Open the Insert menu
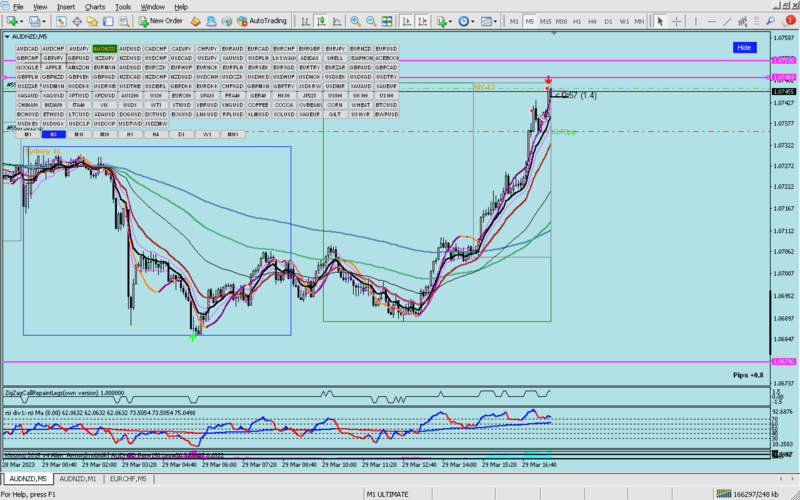Viewport: 800px width, 500px height. pos(66,7)
